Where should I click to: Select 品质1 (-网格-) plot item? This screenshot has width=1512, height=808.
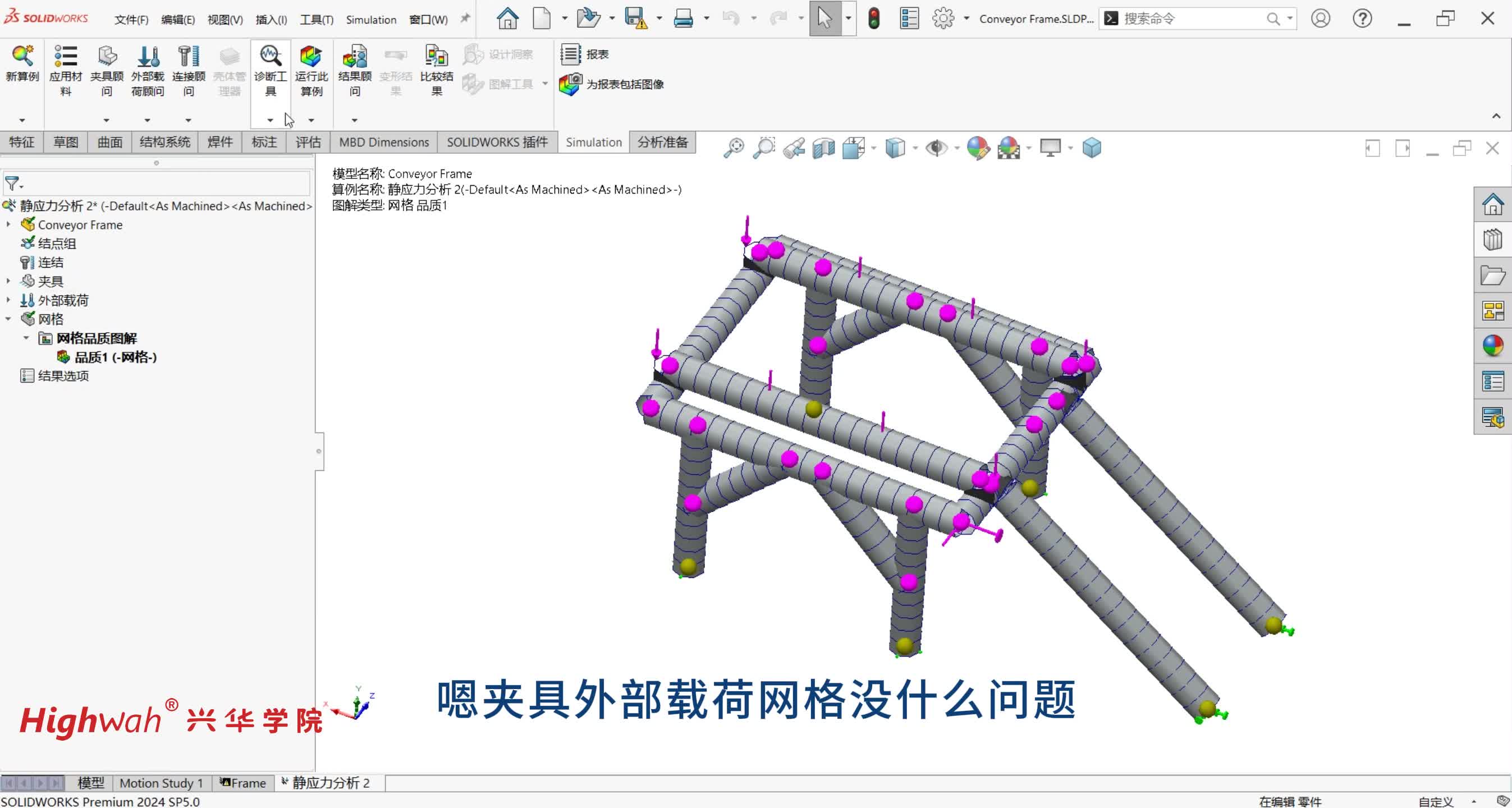tap(115, 357)
